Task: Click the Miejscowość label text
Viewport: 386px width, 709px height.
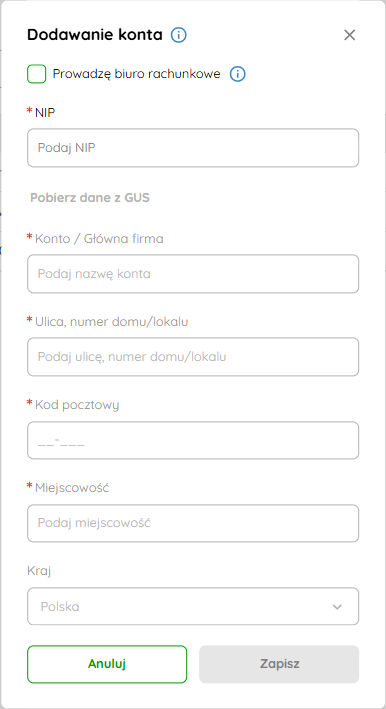Action: (72, 487)
